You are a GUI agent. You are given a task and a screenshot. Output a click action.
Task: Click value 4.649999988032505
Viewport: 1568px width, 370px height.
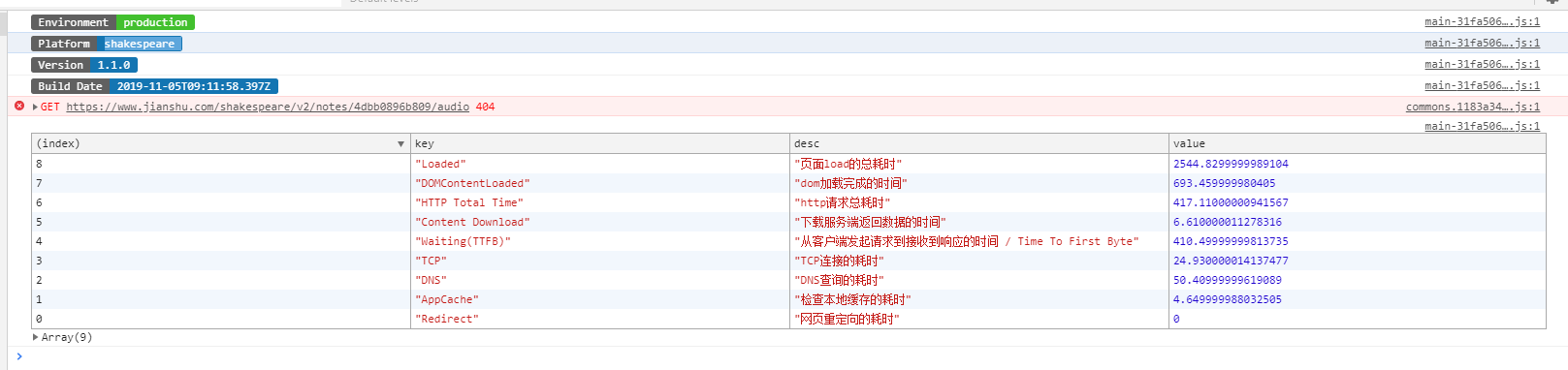(1228, 299)
